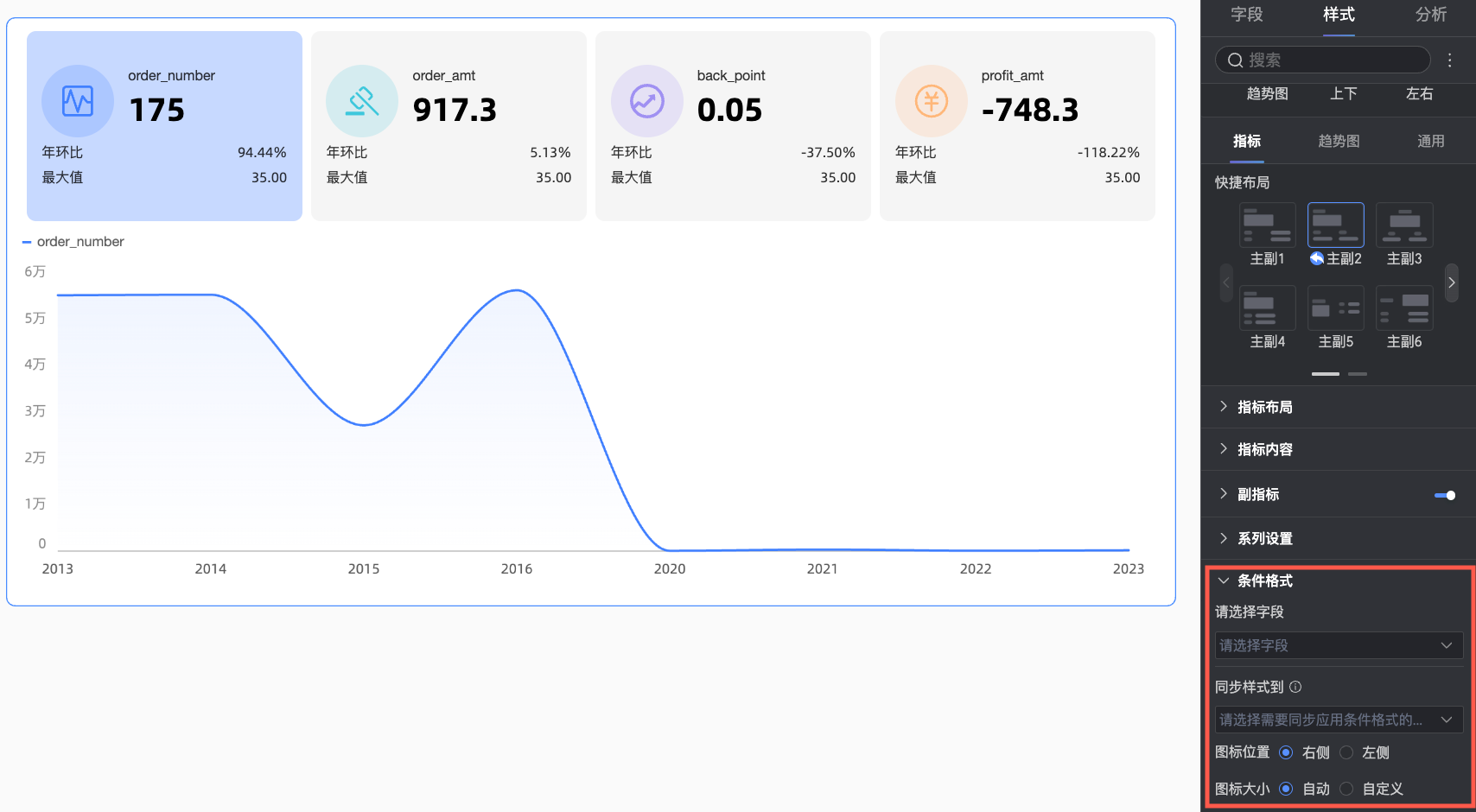Toggle the 副指标 switch
This screenshot has height=812, width=1476.
[x=1445, y=495]
